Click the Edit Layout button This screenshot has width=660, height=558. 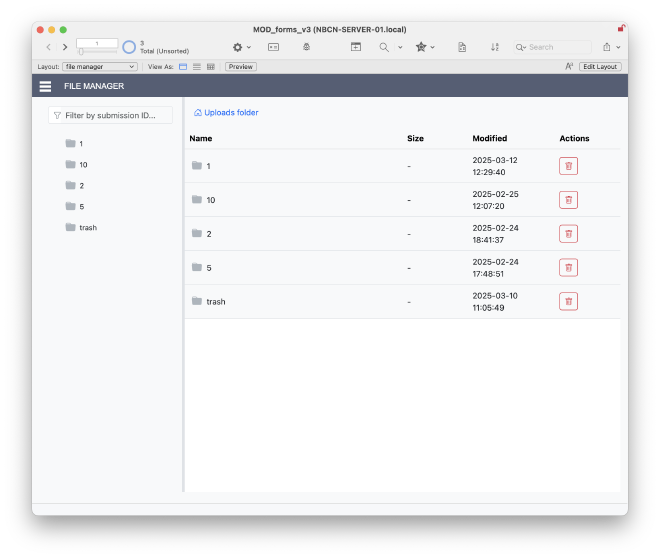600,66
